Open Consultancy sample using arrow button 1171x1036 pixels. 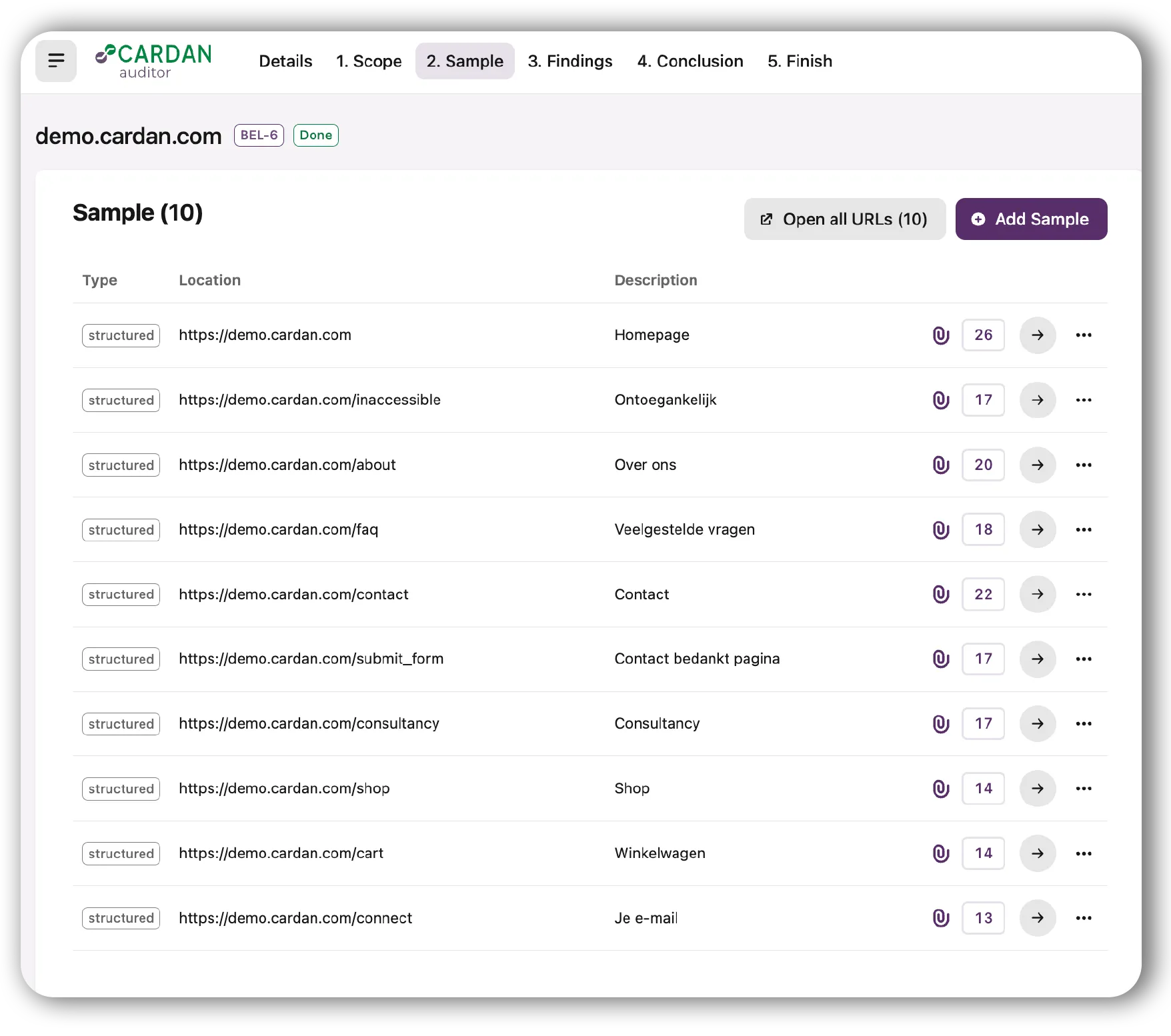click(x=1038, y=723)
